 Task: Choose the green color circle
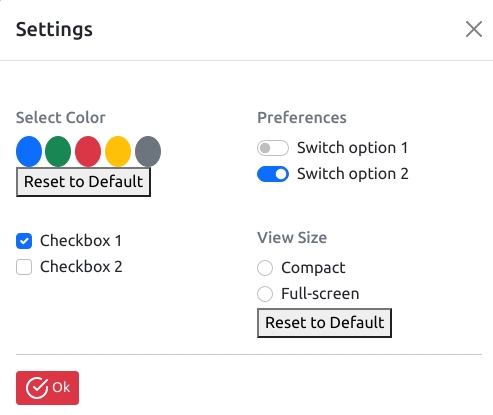tap(58, 151)
